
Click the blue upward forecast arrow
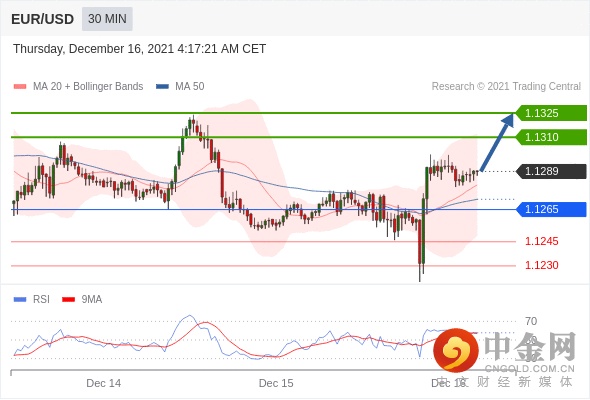(x=497, y=142)
